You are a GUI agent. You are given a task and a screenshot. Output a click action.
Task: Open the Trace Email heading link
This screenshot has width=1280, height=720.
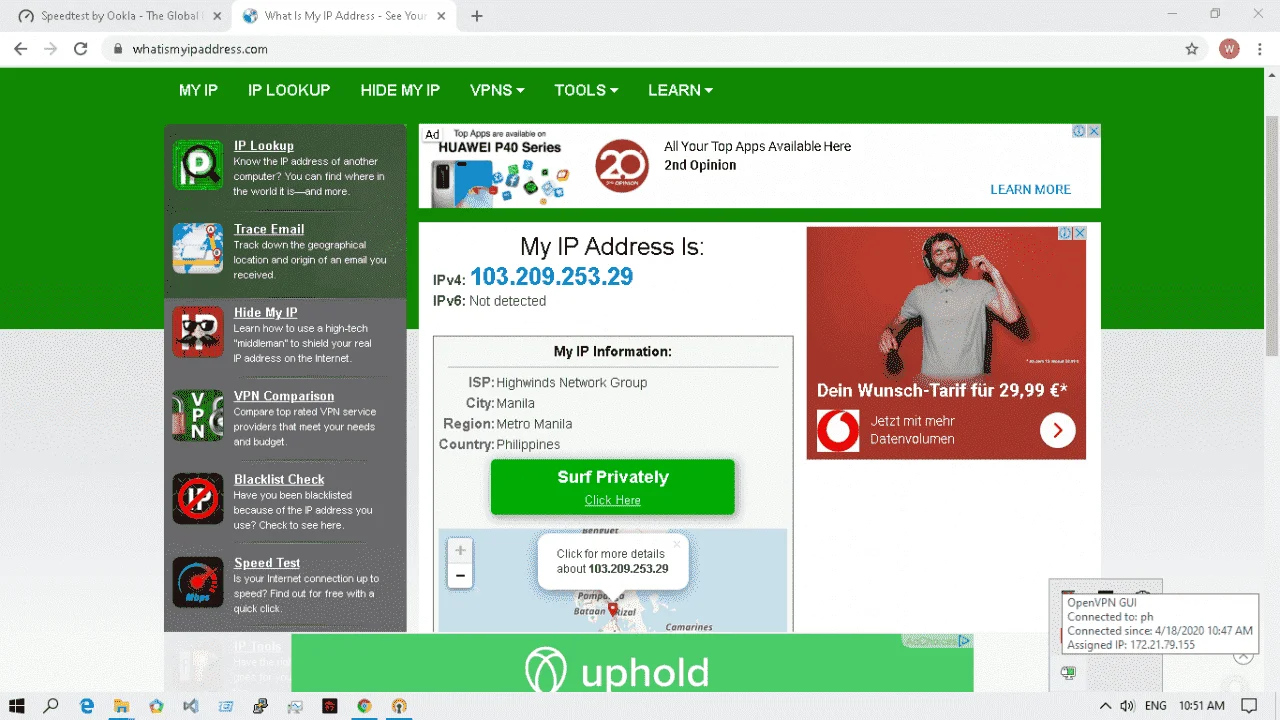[269, 229]
